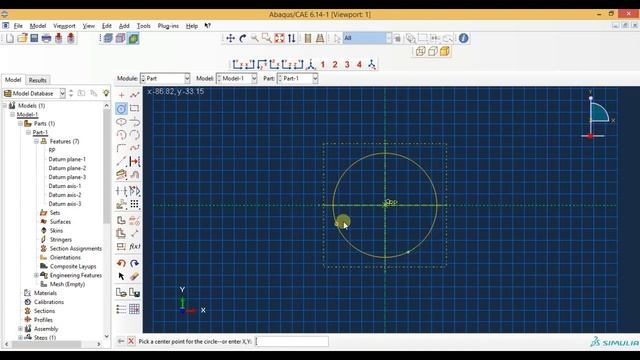This screenshot has height=360, width=640.
Task: Open a model database file
Action: (x=22, y=38)
